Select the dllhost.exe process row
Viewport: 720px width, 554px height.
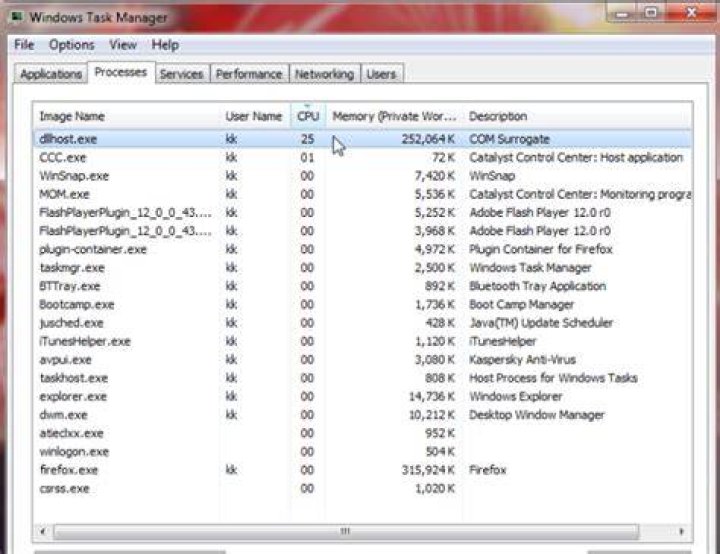click(x=363, y=139)
